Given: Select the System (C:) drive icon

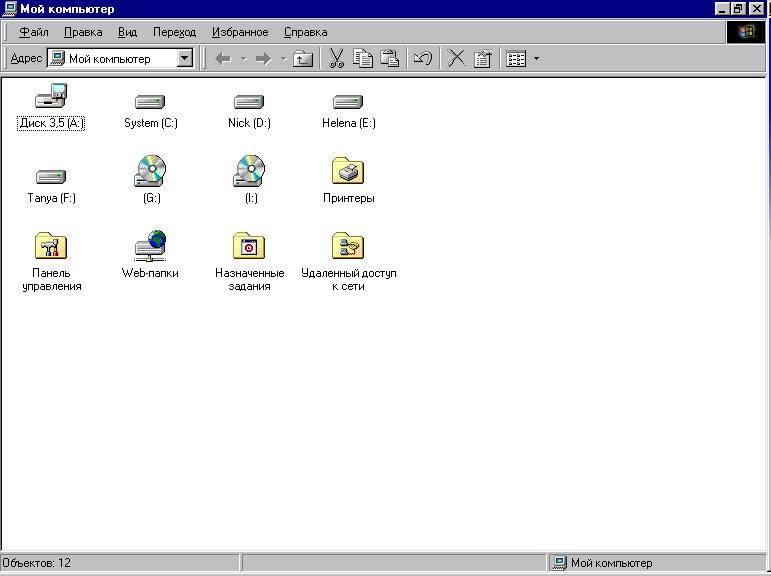Looking at the screenshot, I should pos(150,102).
